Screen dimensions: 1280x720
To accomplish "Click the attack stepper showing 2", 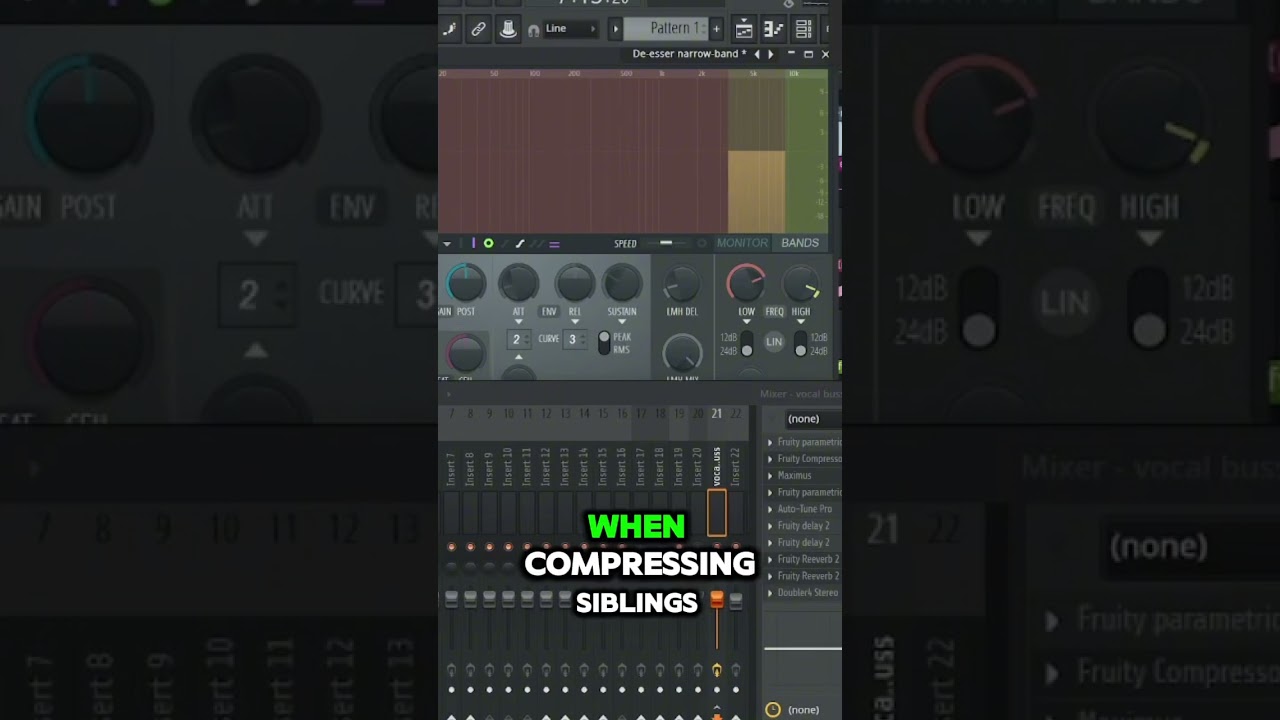I will click(x=520, y=340).
